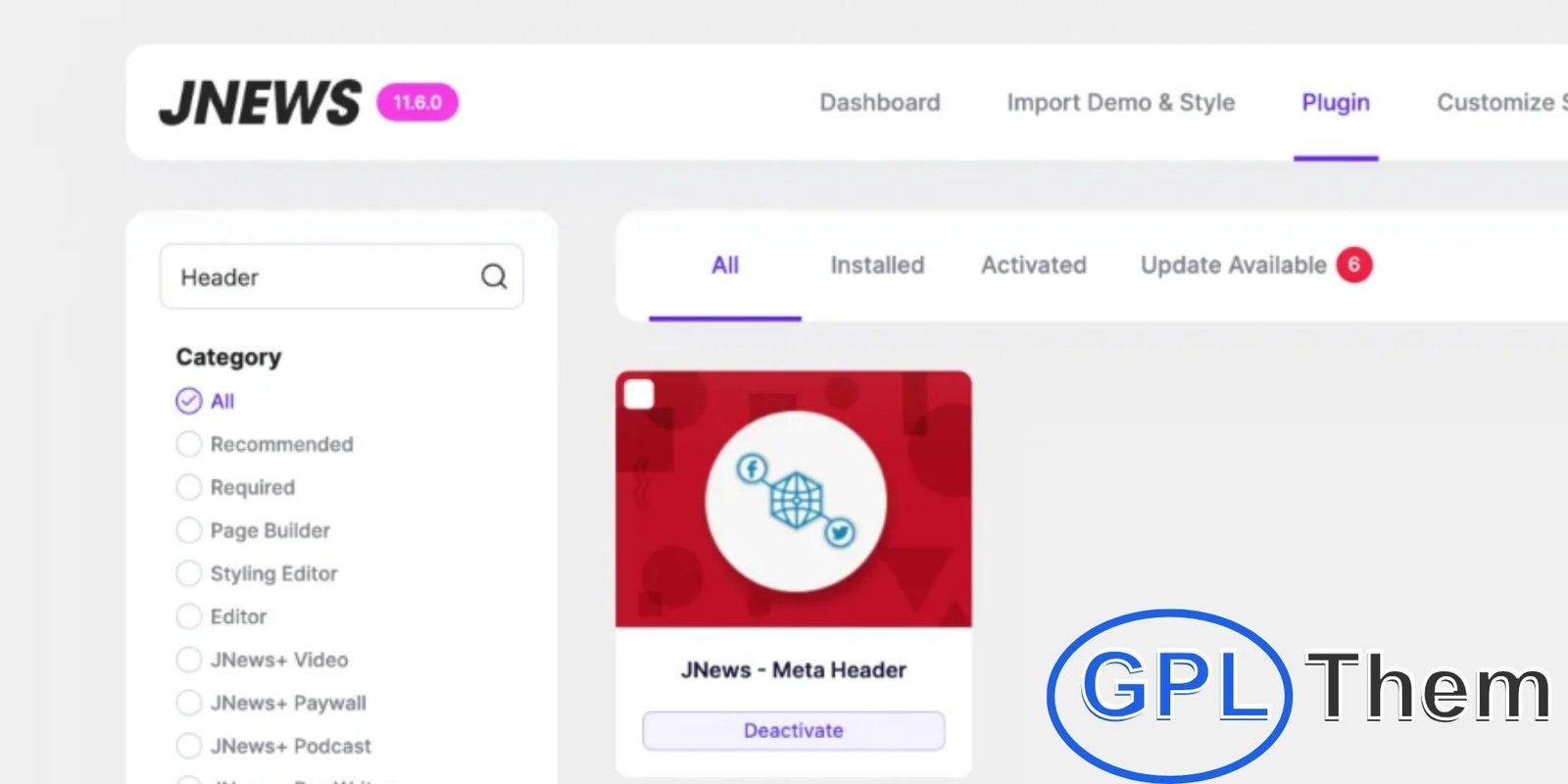
Task: Filter by JNews+ Video category
Action: click(188, 660)
